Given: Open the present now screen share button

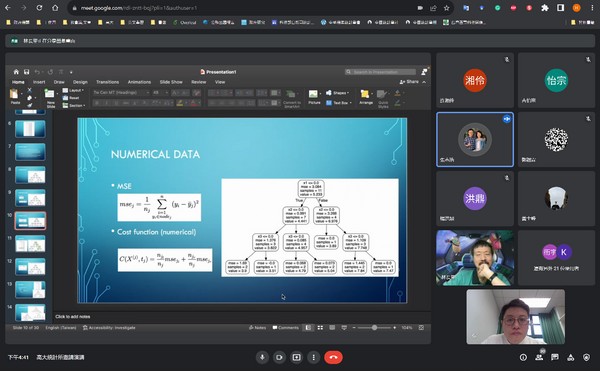Looking at the screenshot, I should point(297,357).
